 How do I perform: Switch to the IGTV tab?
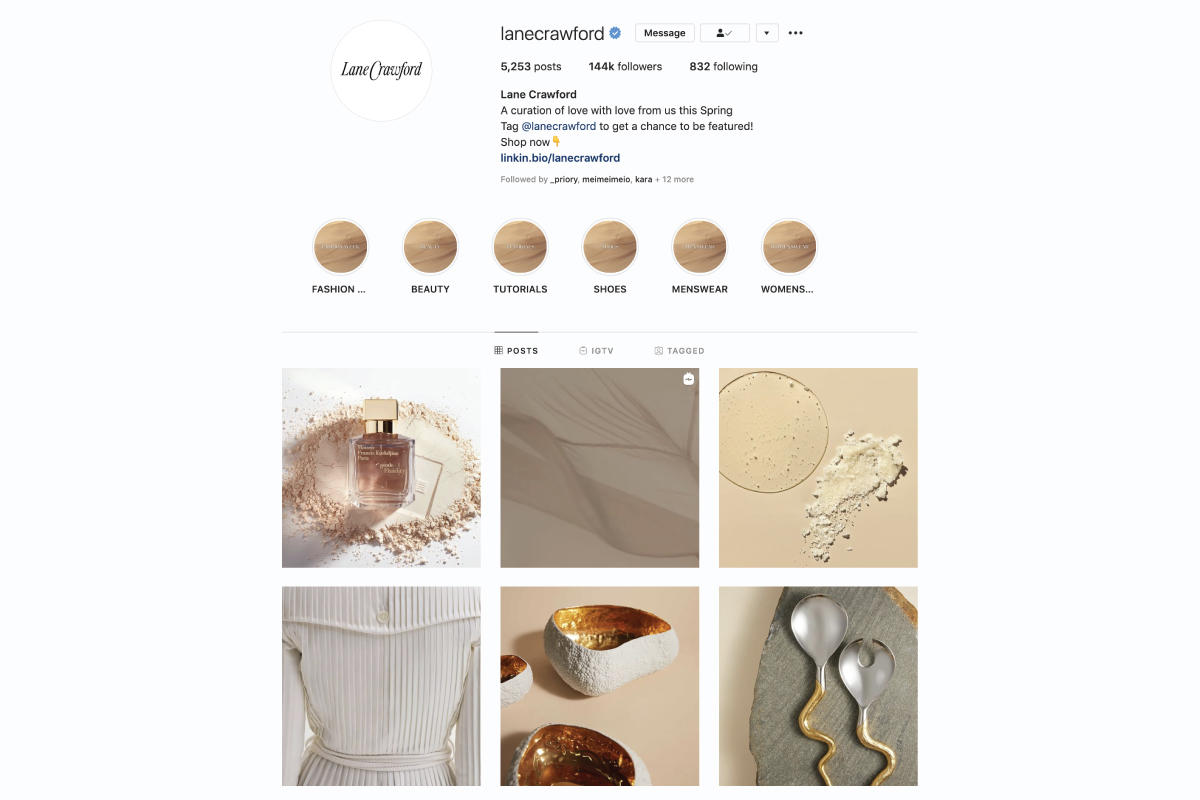[x=596, y=351]
